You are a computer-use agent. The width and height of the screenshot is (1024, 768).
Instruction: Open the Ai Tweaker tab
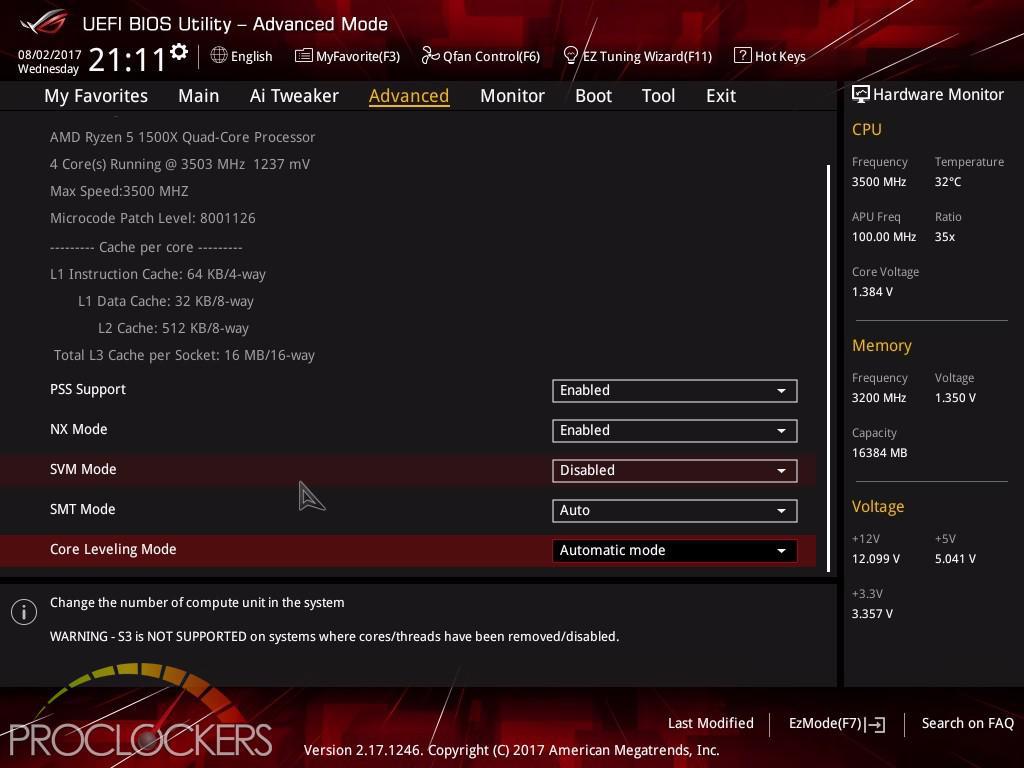pyautogui.click(x=294, y=96)
